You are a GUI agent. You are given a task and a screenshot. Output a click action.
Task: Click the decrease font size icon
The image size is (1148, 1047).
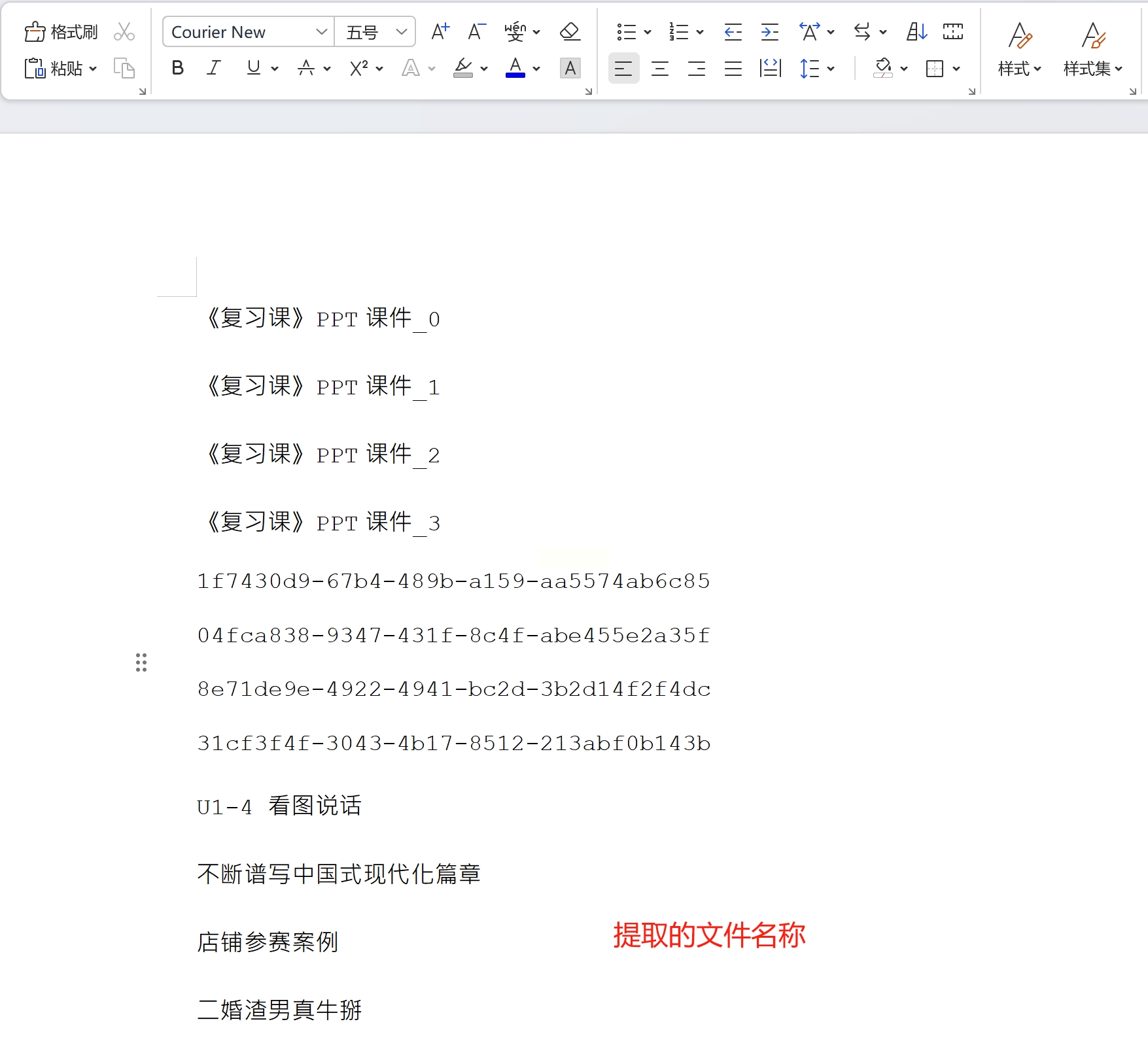[x=477, y=31]
